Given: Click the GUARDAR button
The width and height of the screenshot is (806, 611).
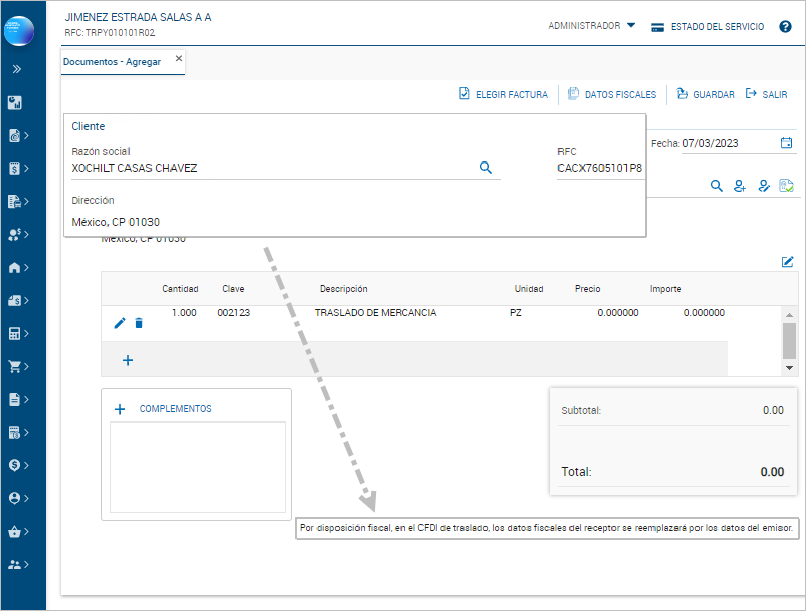Looking at the screenshot, I should [705, 95].
